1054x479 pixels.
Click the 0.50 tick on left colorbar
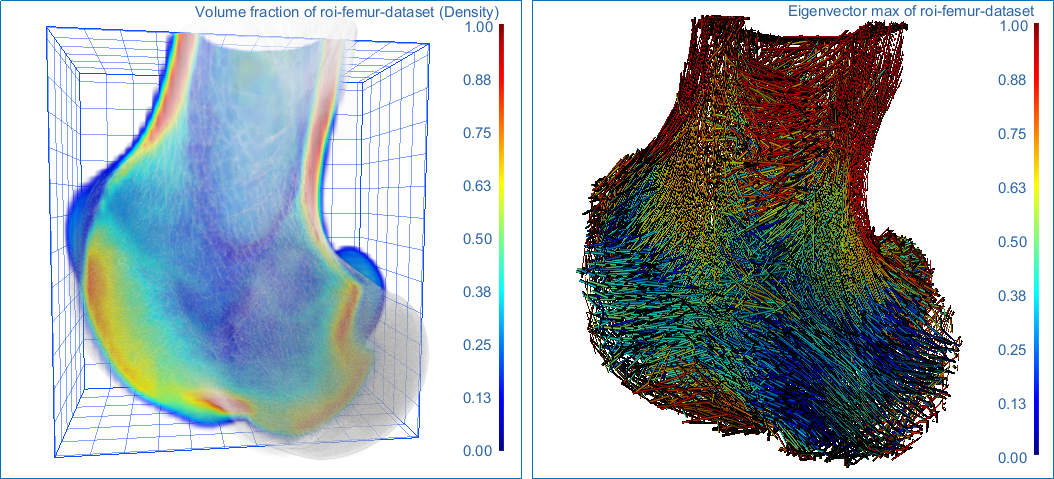pyautogui.click(x=476, y=239)
